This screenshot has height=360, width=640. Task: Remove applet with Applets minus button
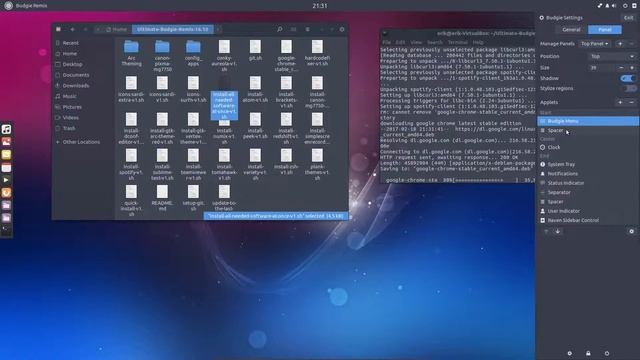[x=631, y=102]
